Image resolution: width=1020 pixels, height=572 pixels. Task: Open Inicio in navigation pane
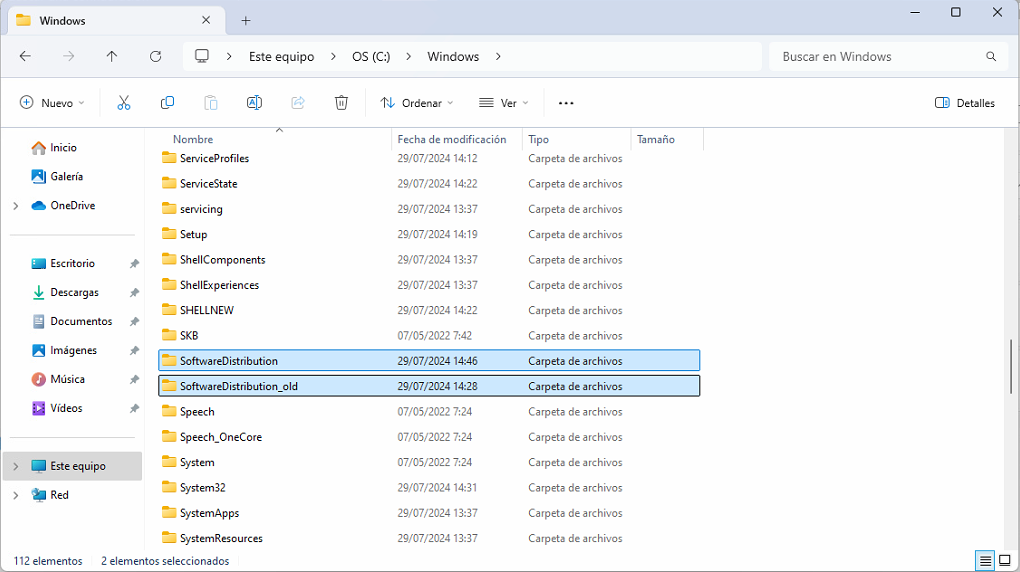point(63,148)
